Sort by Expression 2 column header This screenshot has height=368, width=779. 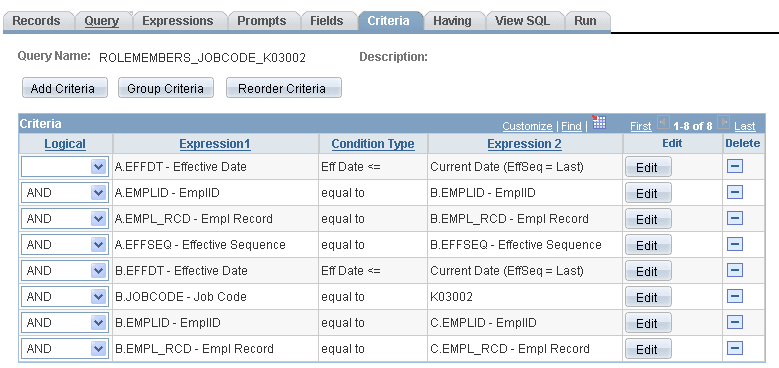(x=525, y=144)
